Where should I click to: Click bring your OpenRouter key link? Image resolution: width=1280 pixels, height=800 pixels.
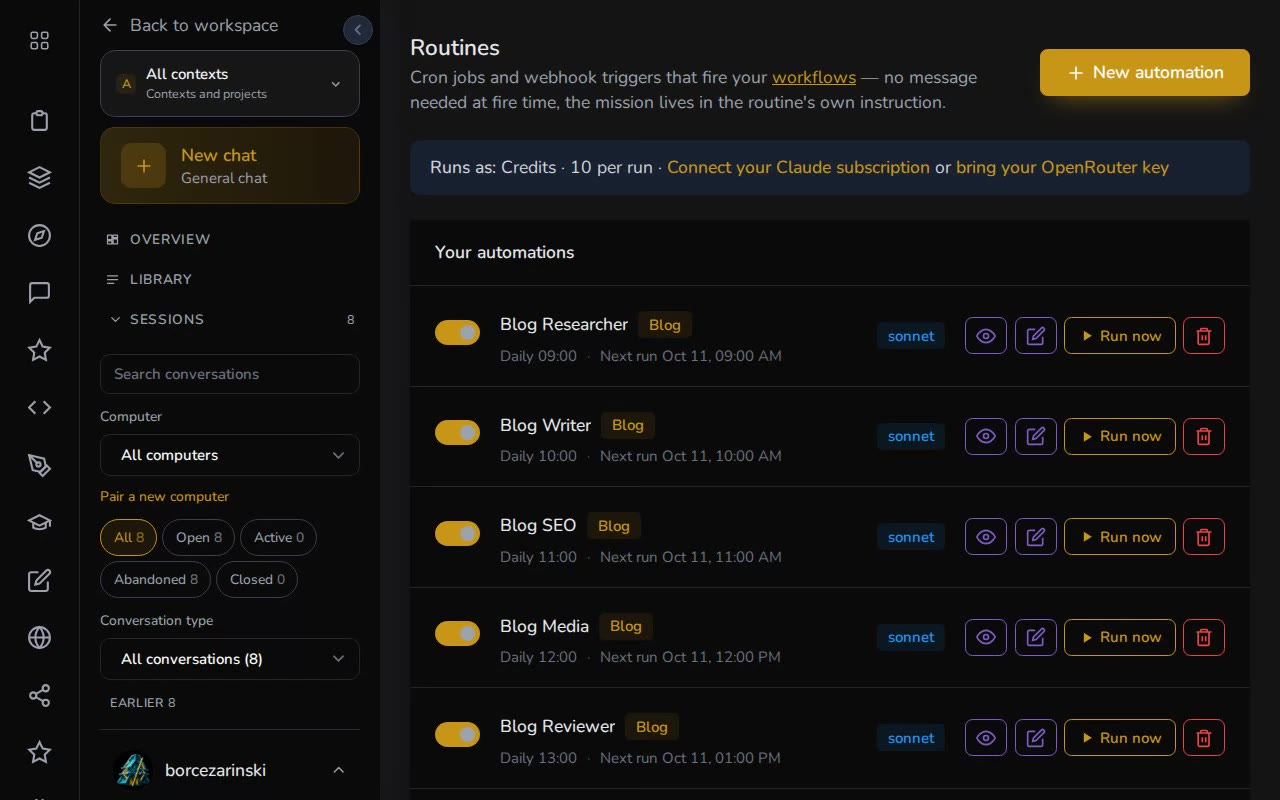[1062, 167]
